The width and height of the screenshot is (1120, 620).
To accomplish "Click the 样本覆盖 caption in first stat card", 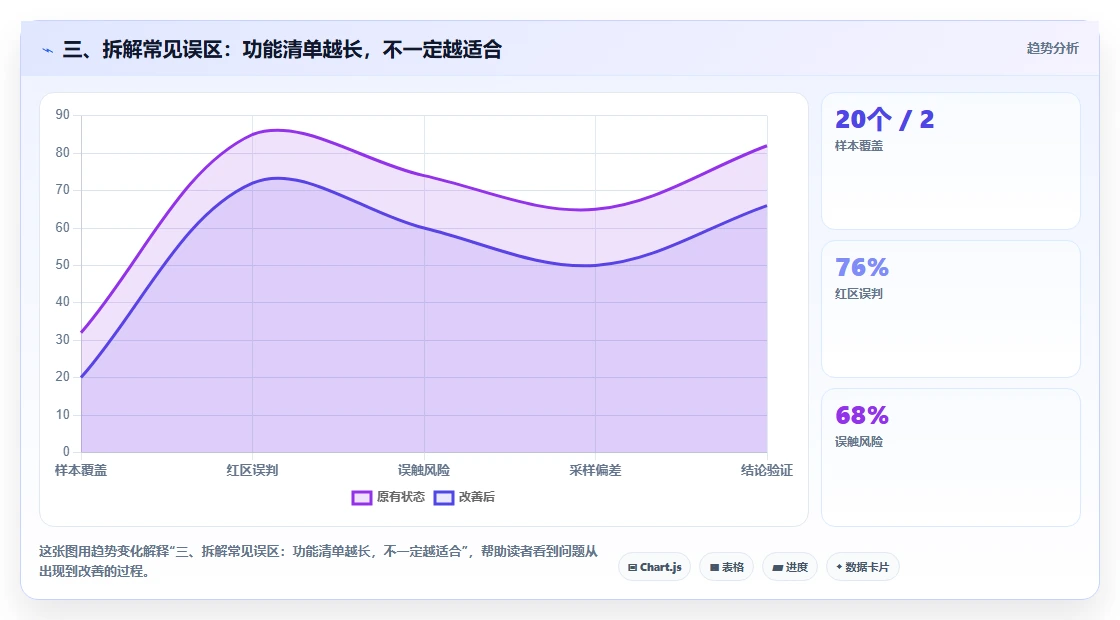I will 859,146.
